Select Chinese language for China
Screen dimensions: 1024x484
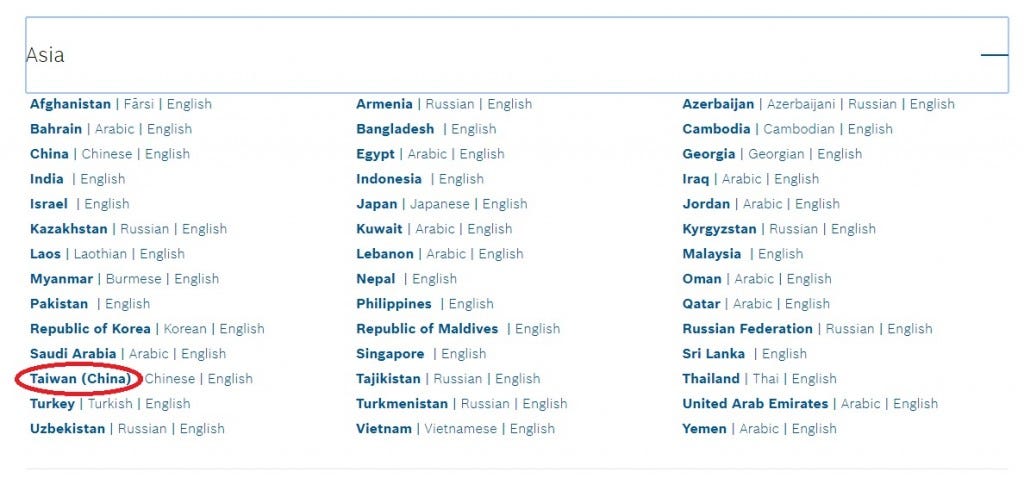pos(106,154)
